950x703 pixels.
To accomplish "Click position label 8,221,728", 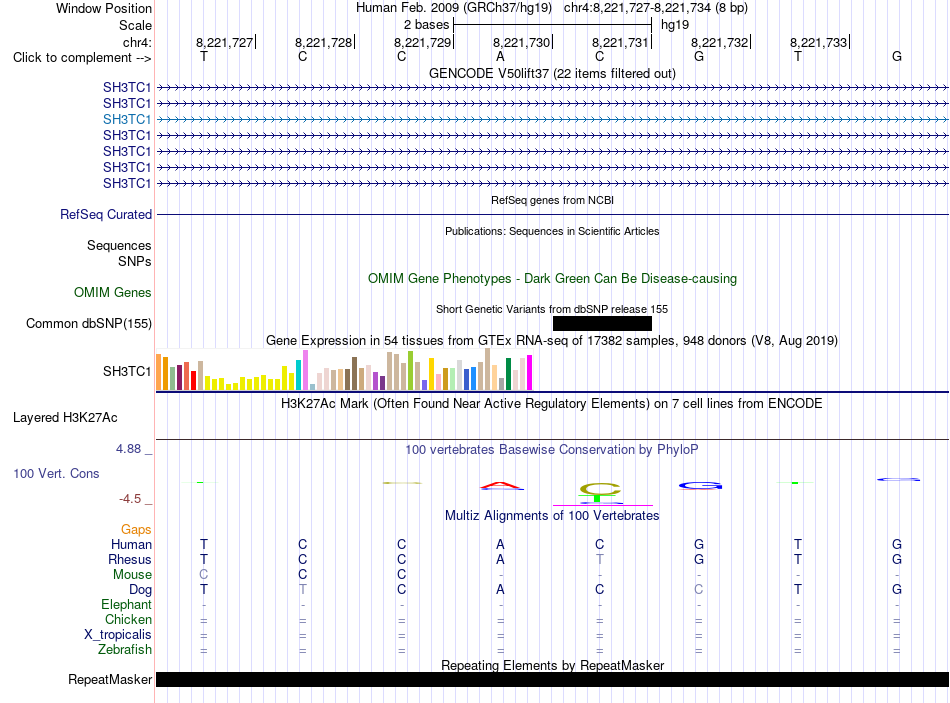I will [x=324, y=42].
